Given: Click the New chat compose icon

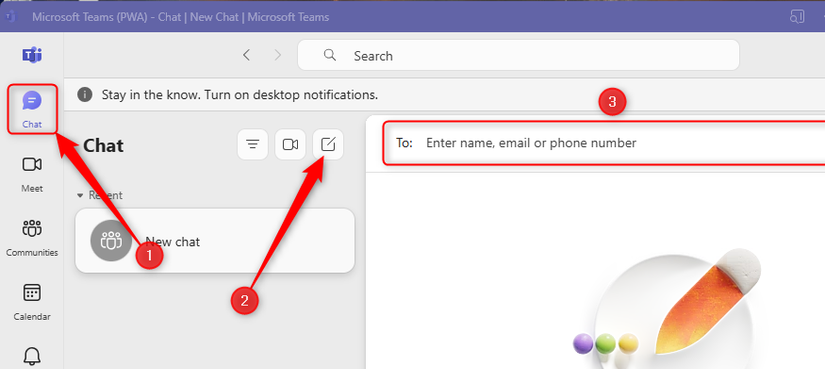Looking at the screenshot, I should tap(328, 144).
